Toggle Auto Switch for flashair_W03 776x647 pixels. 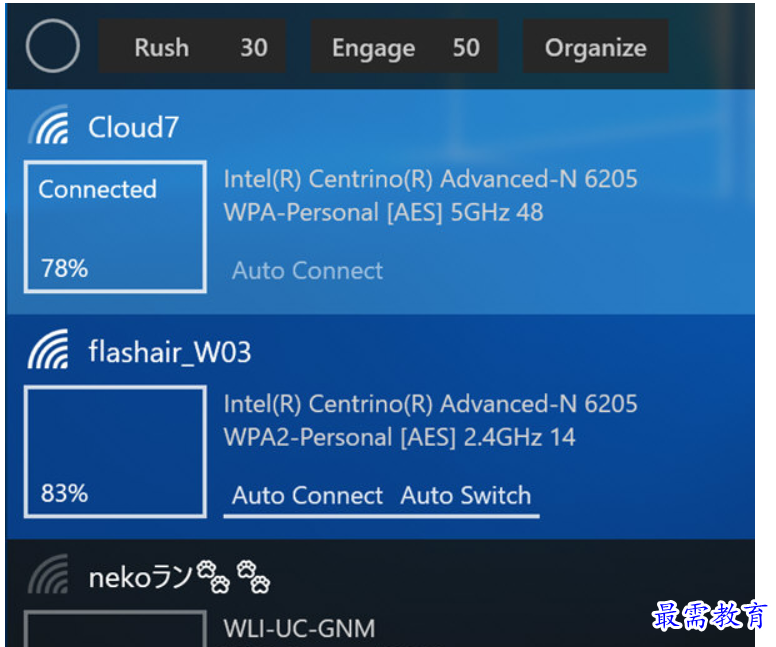tap(466, 495)
